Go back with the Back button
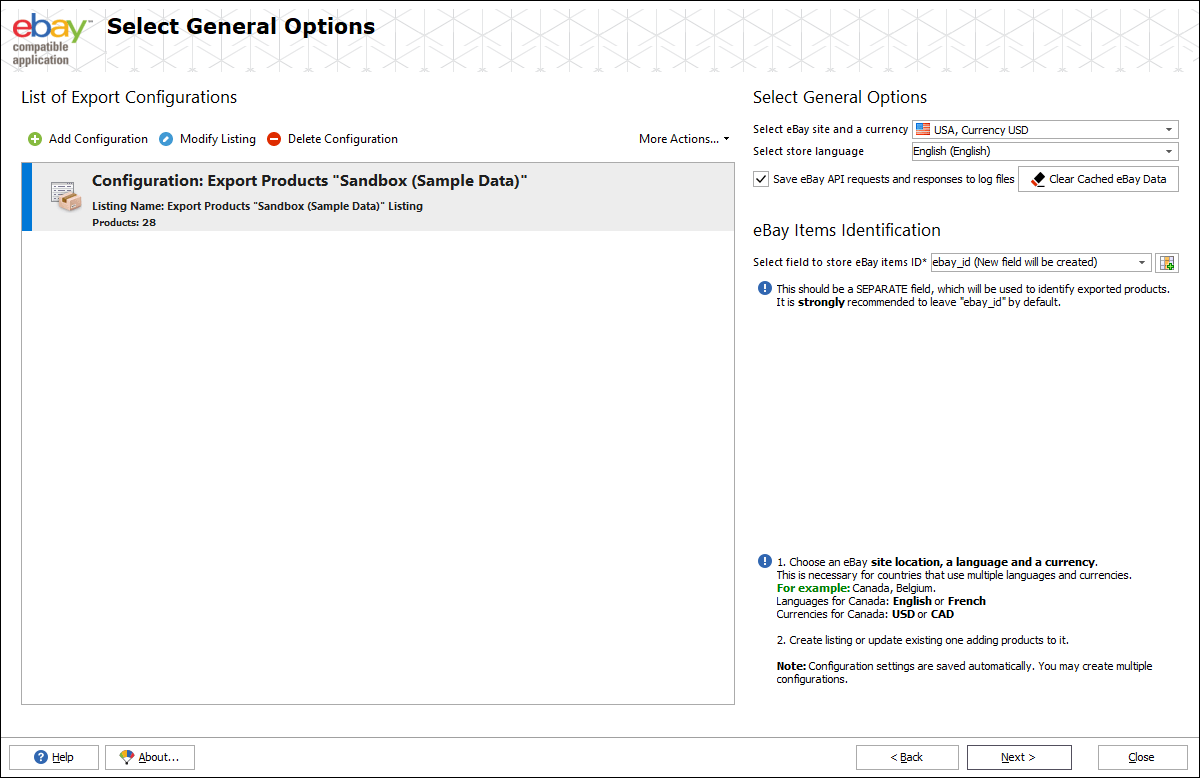The width and height of the screenshot is (1200, 778). coord(907,757)
